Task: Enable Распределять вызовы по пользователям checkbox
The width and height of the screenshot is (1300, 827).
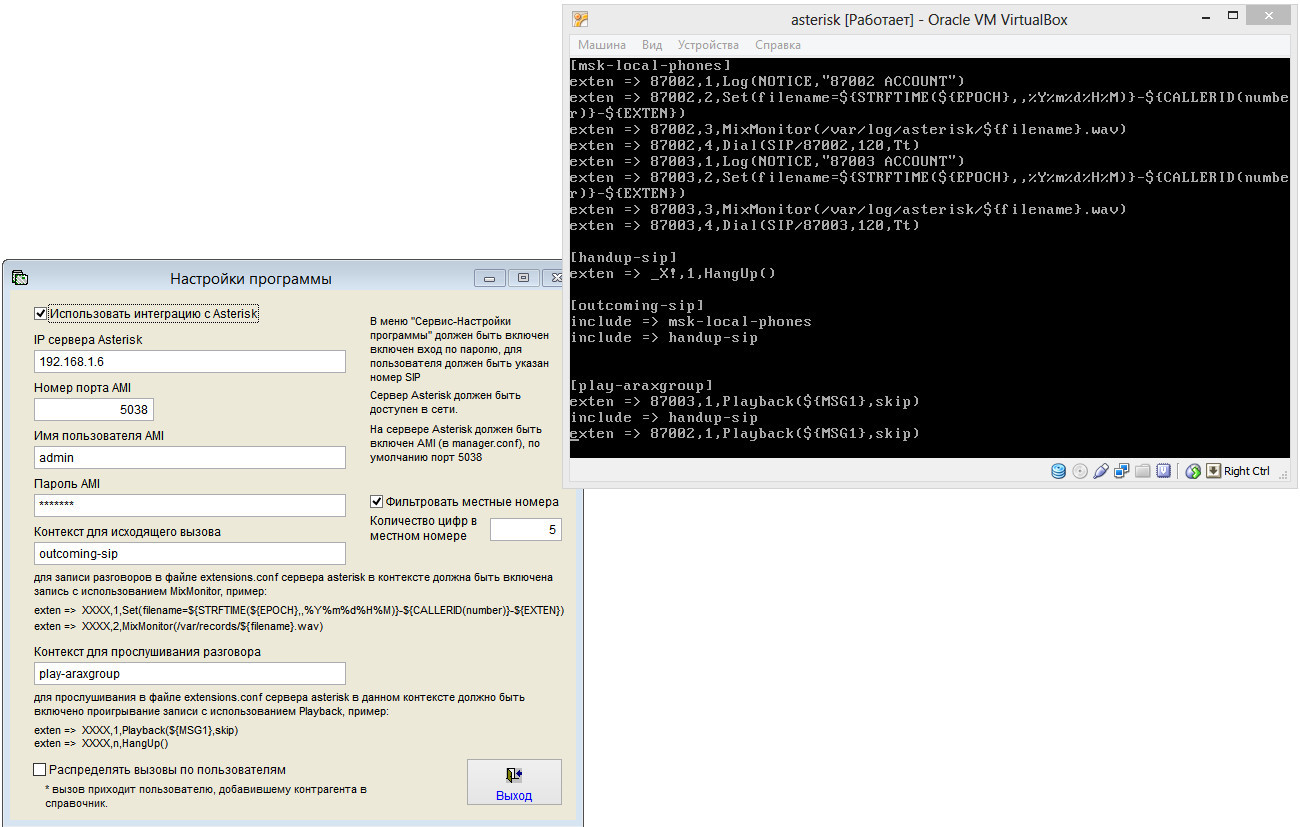Action: (x=40, y=769)
